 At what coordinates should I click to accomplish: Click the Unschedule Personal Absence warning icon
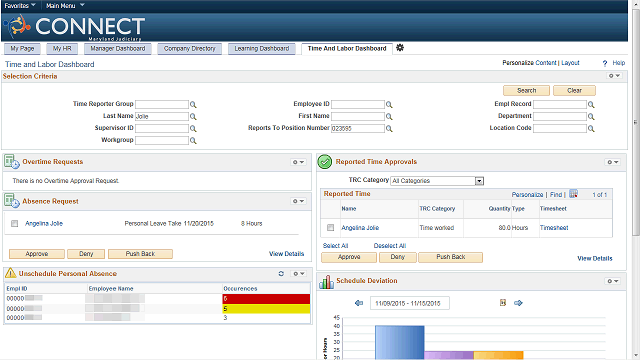(x=11, y=273)
